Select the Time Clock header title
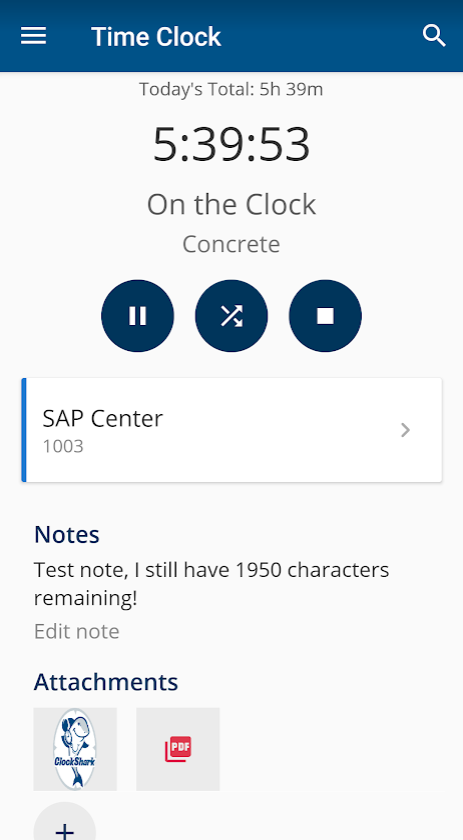Screen dimensions: 463x840 click(156, 37)
